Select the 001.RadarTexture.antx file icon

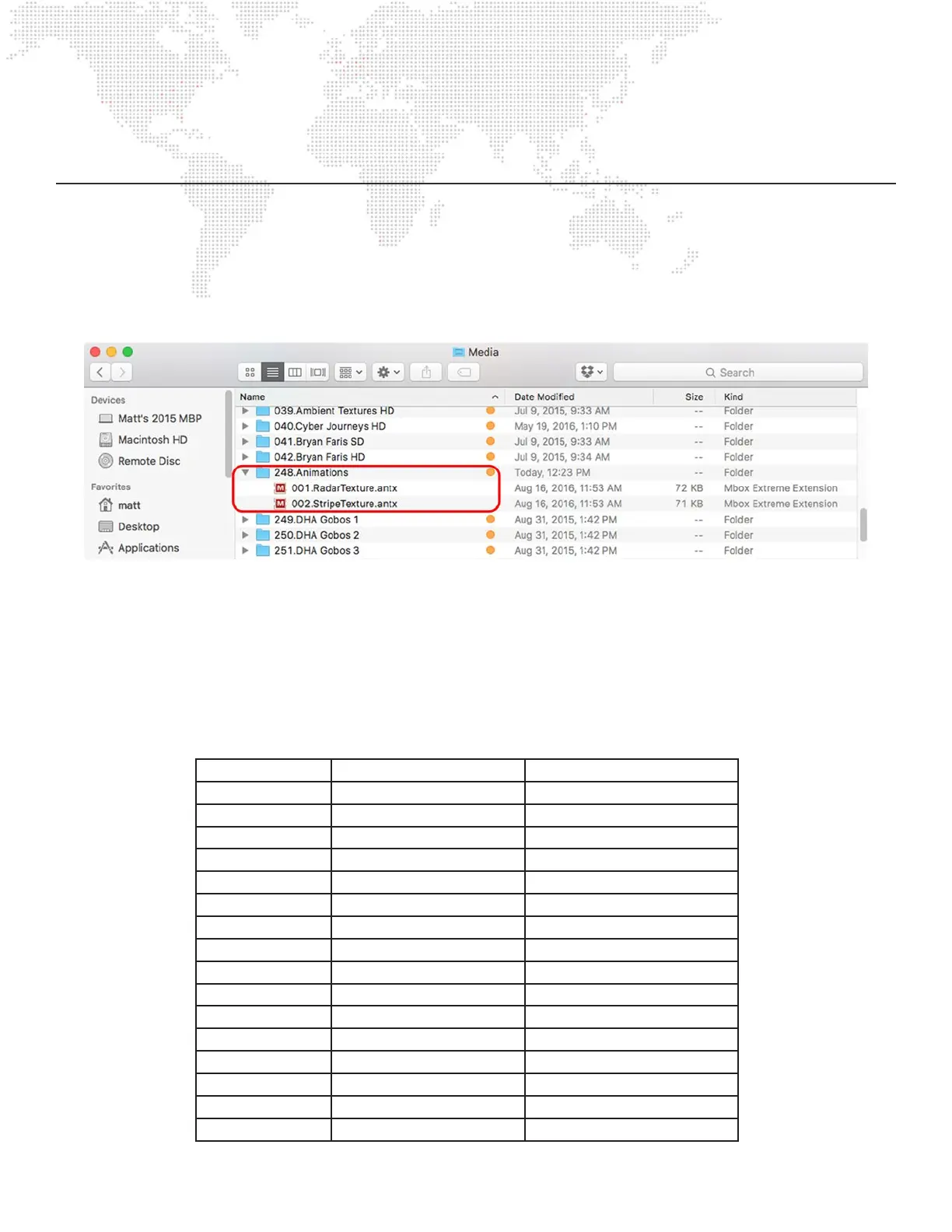pos(280,488)
